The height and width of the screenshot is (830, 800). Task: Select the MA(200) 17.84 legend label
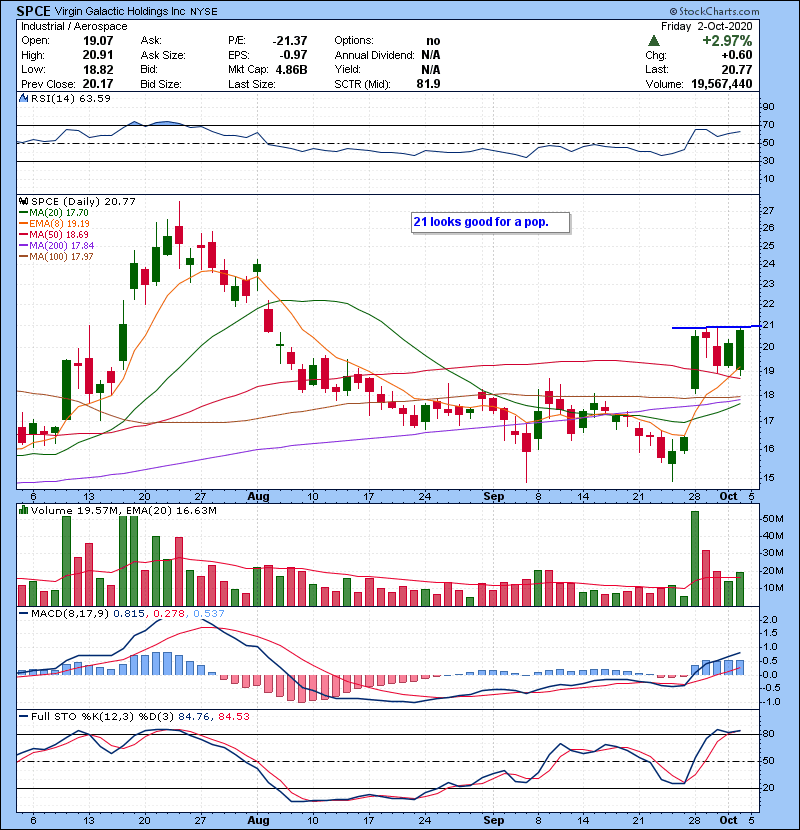[61, 246]
